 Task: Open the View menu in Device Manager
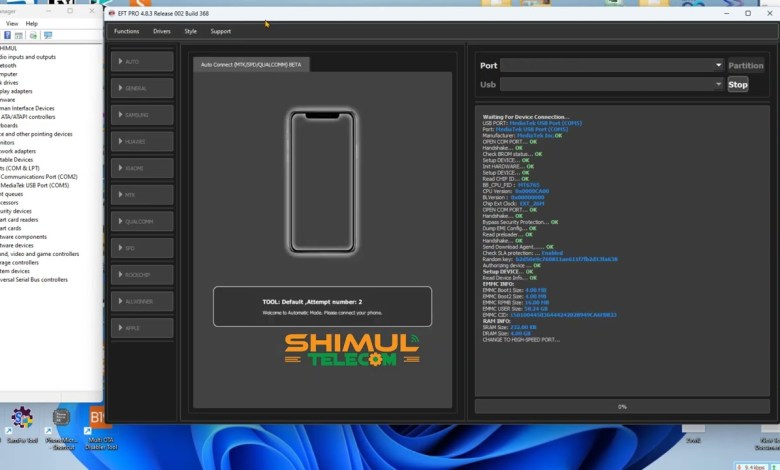12,23
